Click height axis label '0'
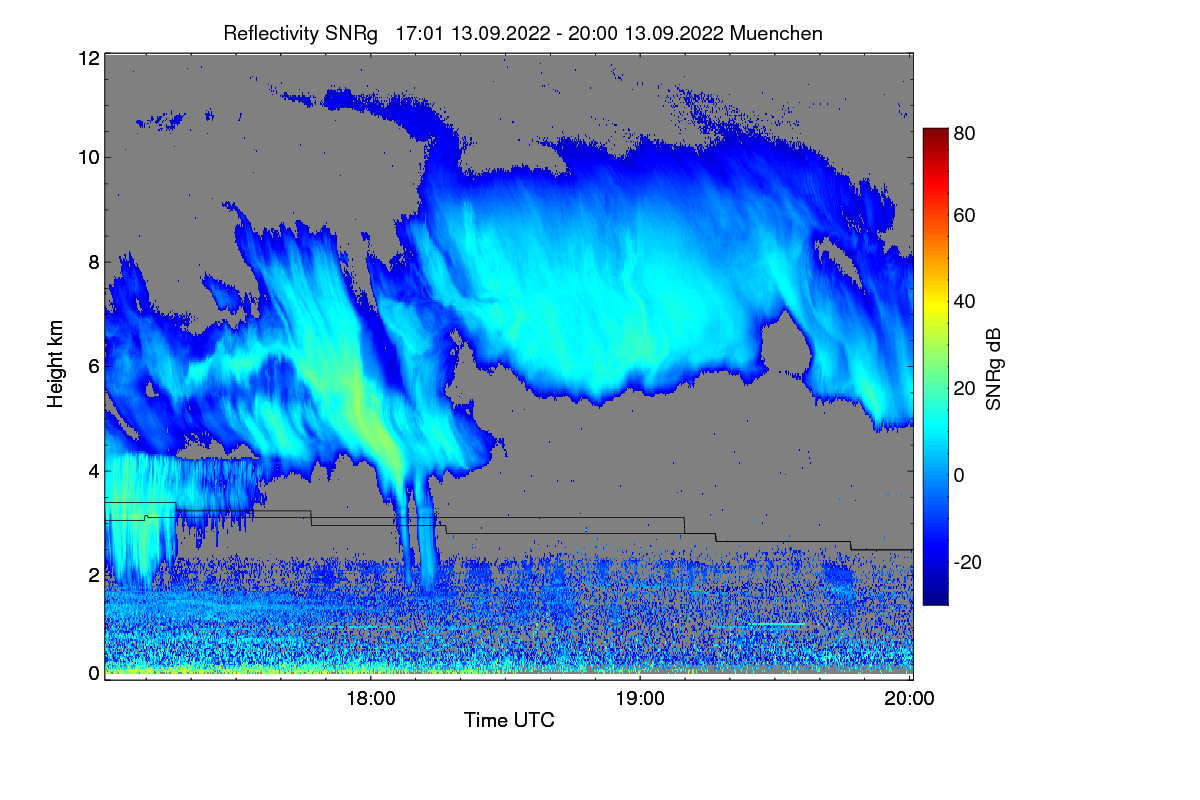 tap(94, 673)
